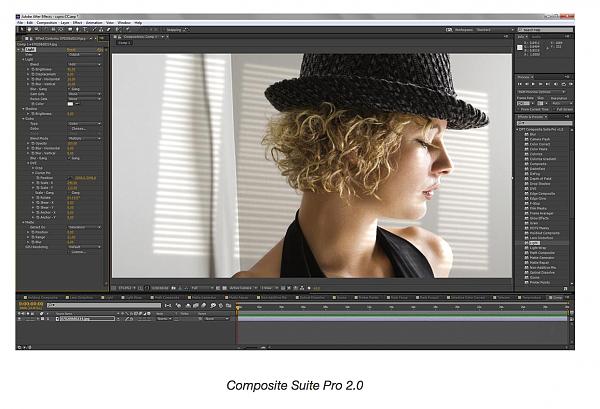The height and width of the screenshot is (409, 600).
Task: Open Blend Mode Multiply dropdown
Action: point(84,138)
